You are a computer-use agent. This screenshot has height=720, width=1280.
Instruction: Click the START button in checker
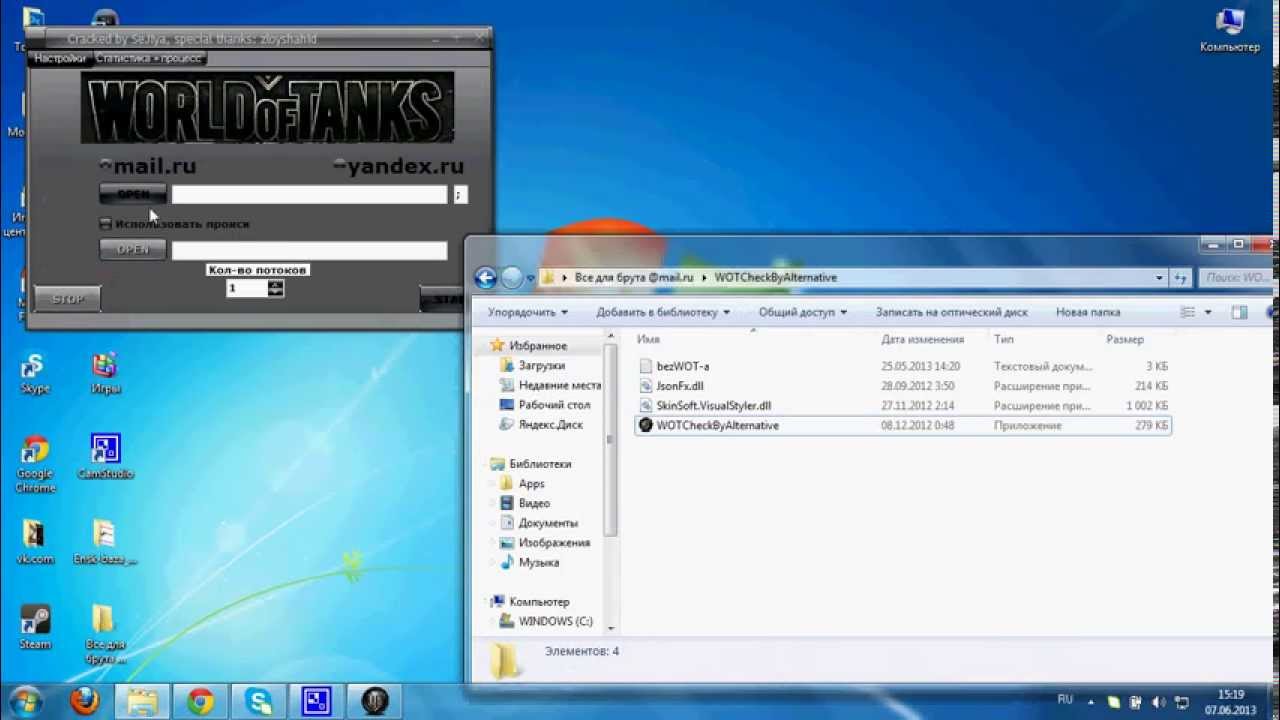coord(444,299)
